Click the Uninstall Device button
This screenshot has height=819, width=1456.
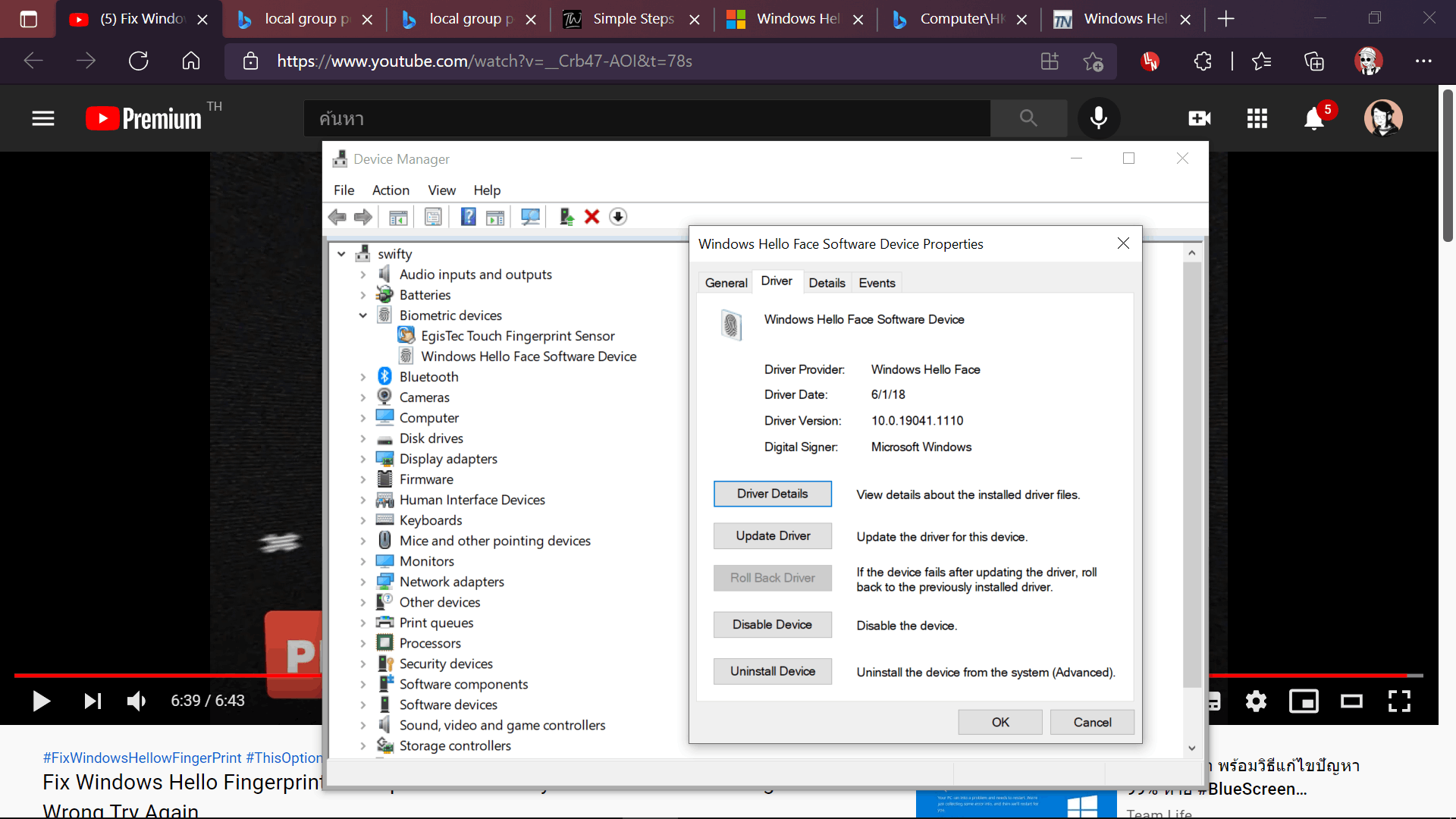pyautogui.click(x=772, y=671)
